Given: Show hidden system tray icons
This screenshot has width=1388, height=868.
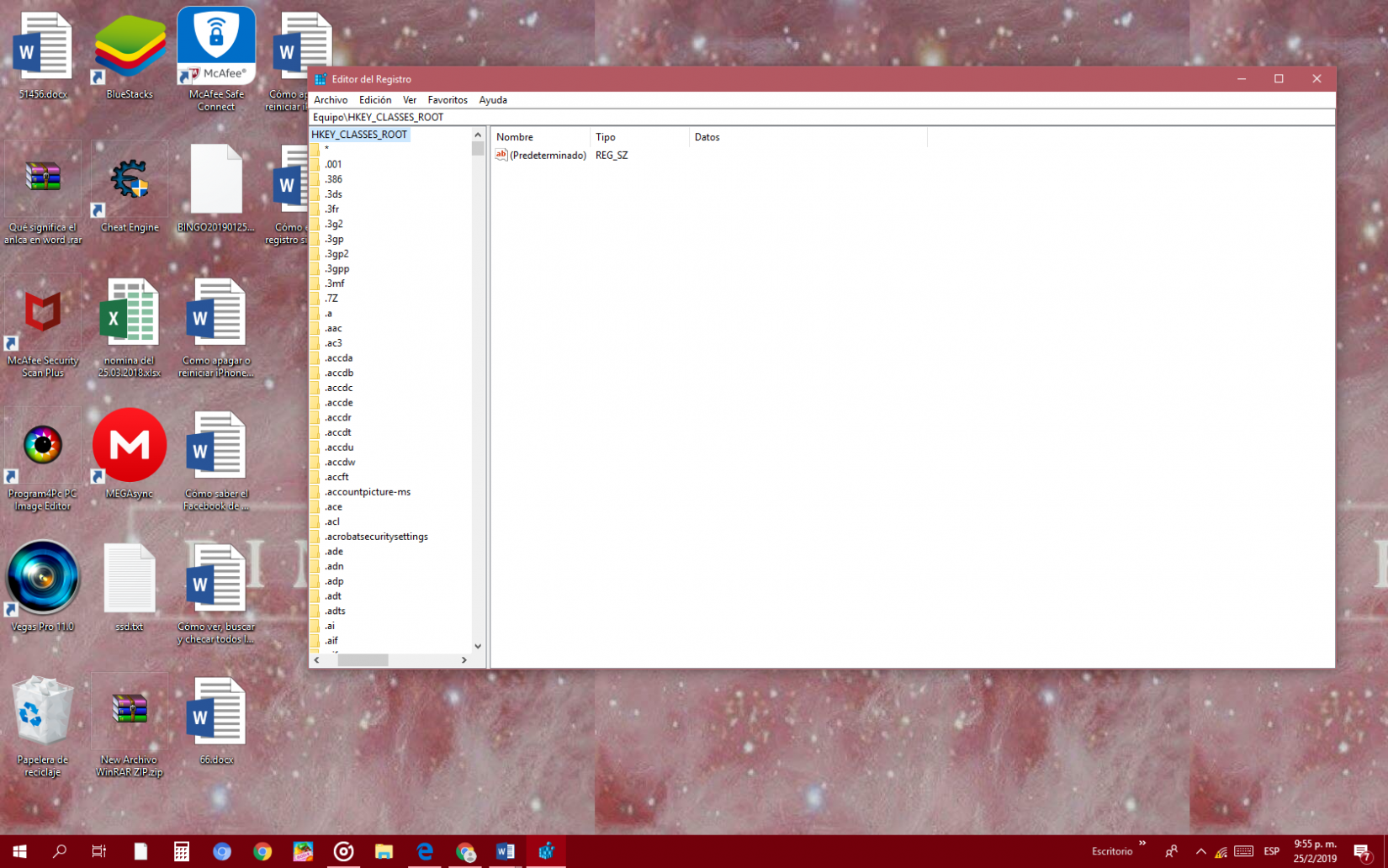Looking at the screenshot, I should pyautogui.click(x=1200, y=851).
